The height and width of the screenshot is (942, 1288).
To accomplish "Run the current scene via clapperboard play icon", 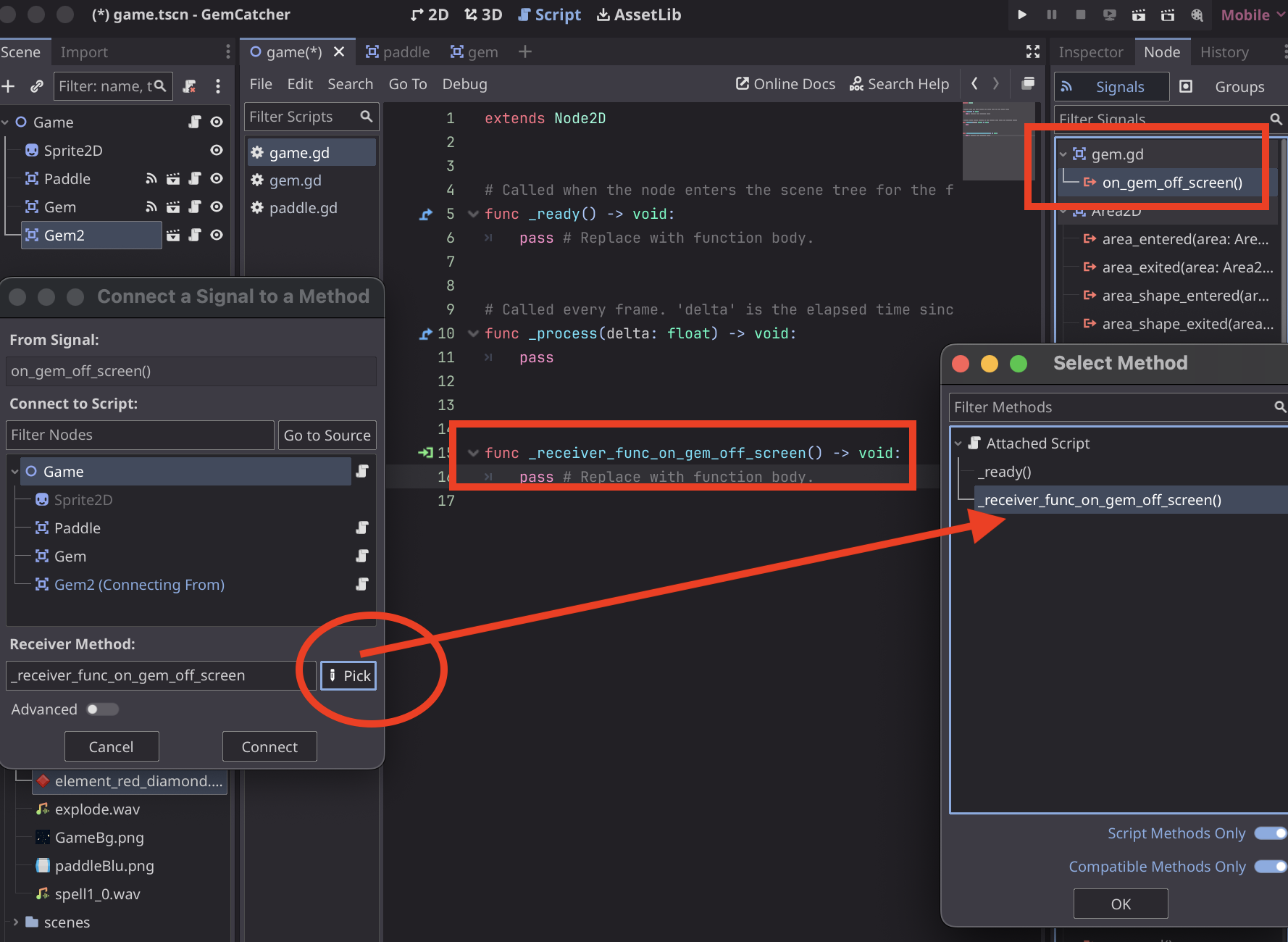I will pyautogui.click(x=1138, y=14).
